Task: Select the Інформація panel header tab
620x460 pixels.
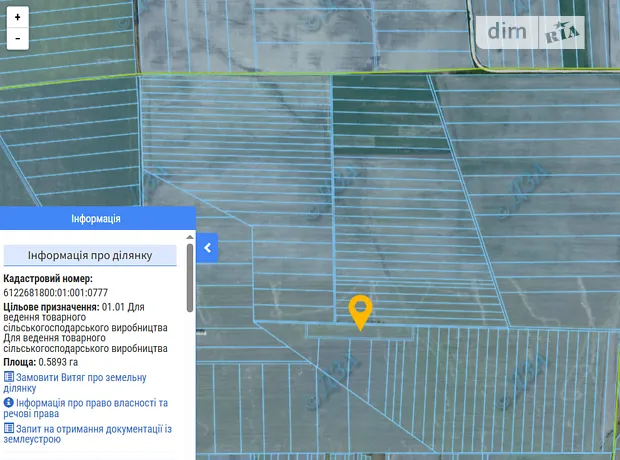Action: click(96, 218)
